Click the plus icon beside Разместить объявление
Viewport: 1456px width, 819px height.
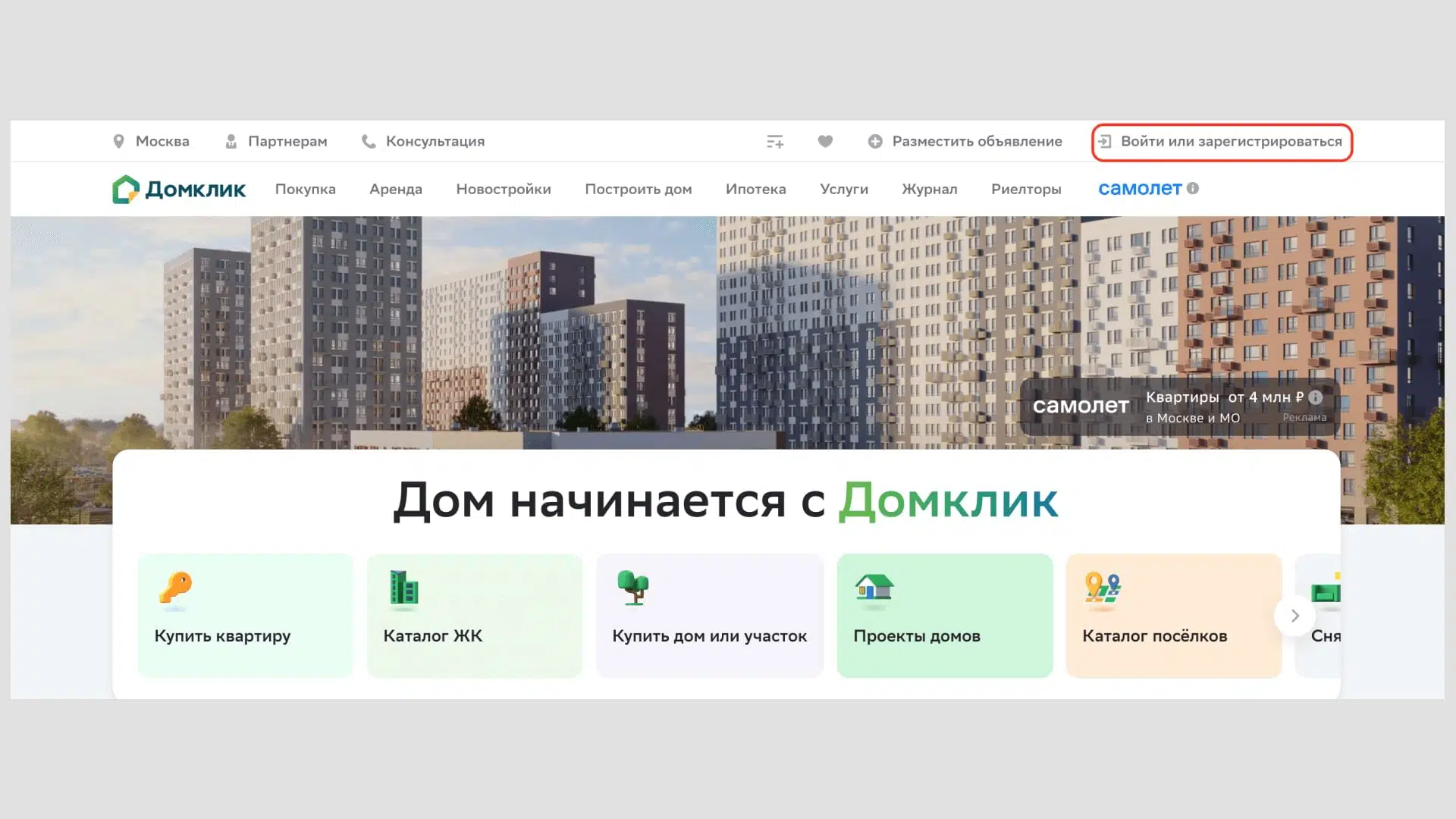[875, 142]
